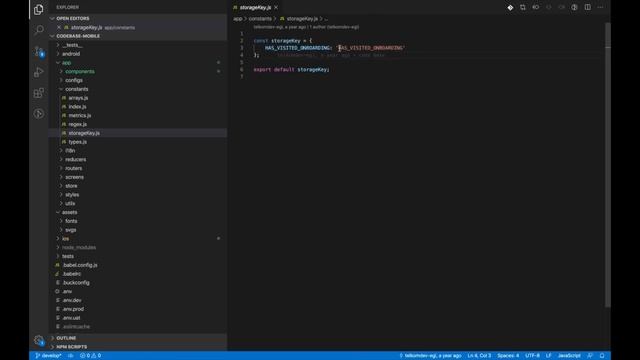Open regex.js in the file tree

138,124
